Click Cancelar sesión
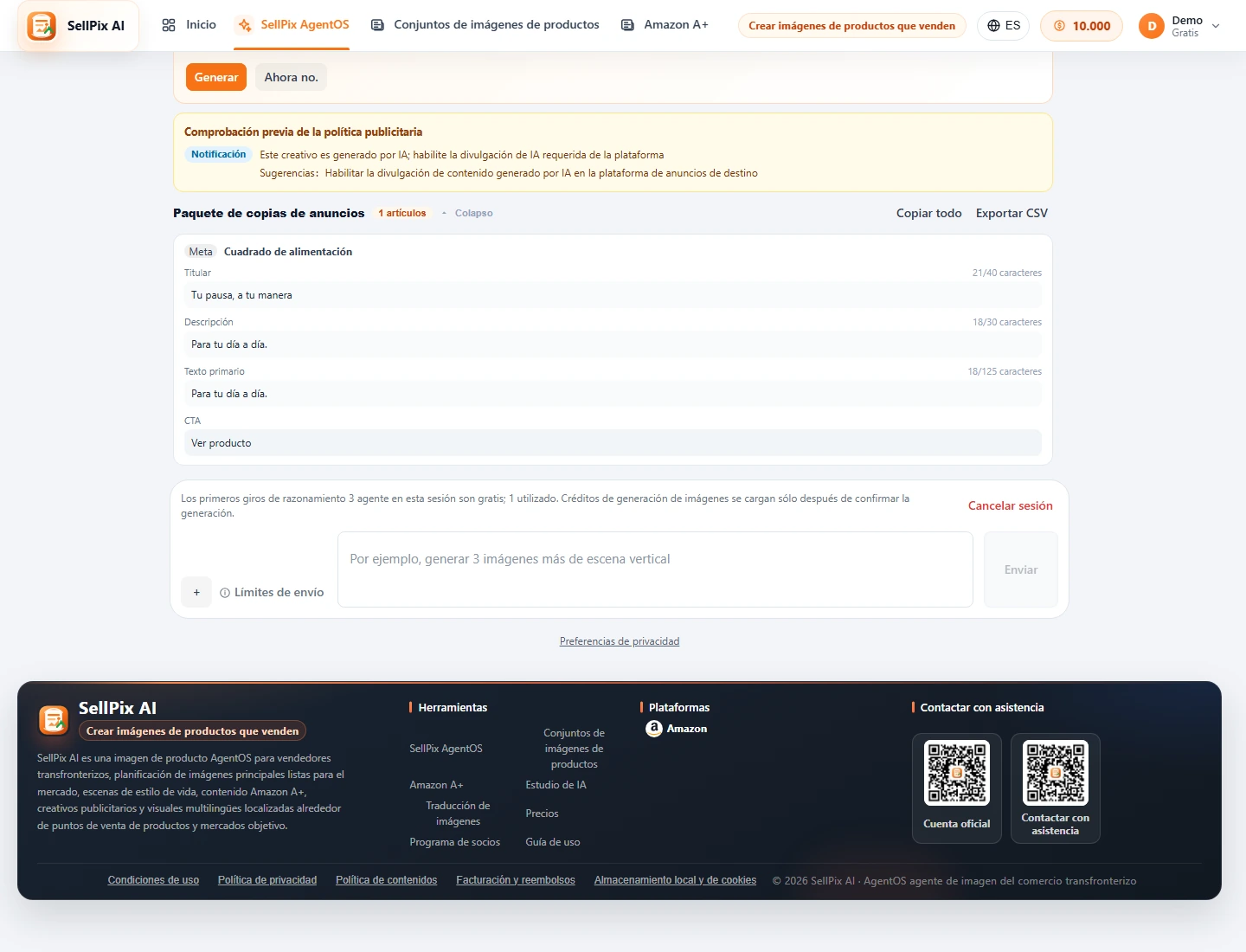The image size is (1246, 952). point(1010,505)
